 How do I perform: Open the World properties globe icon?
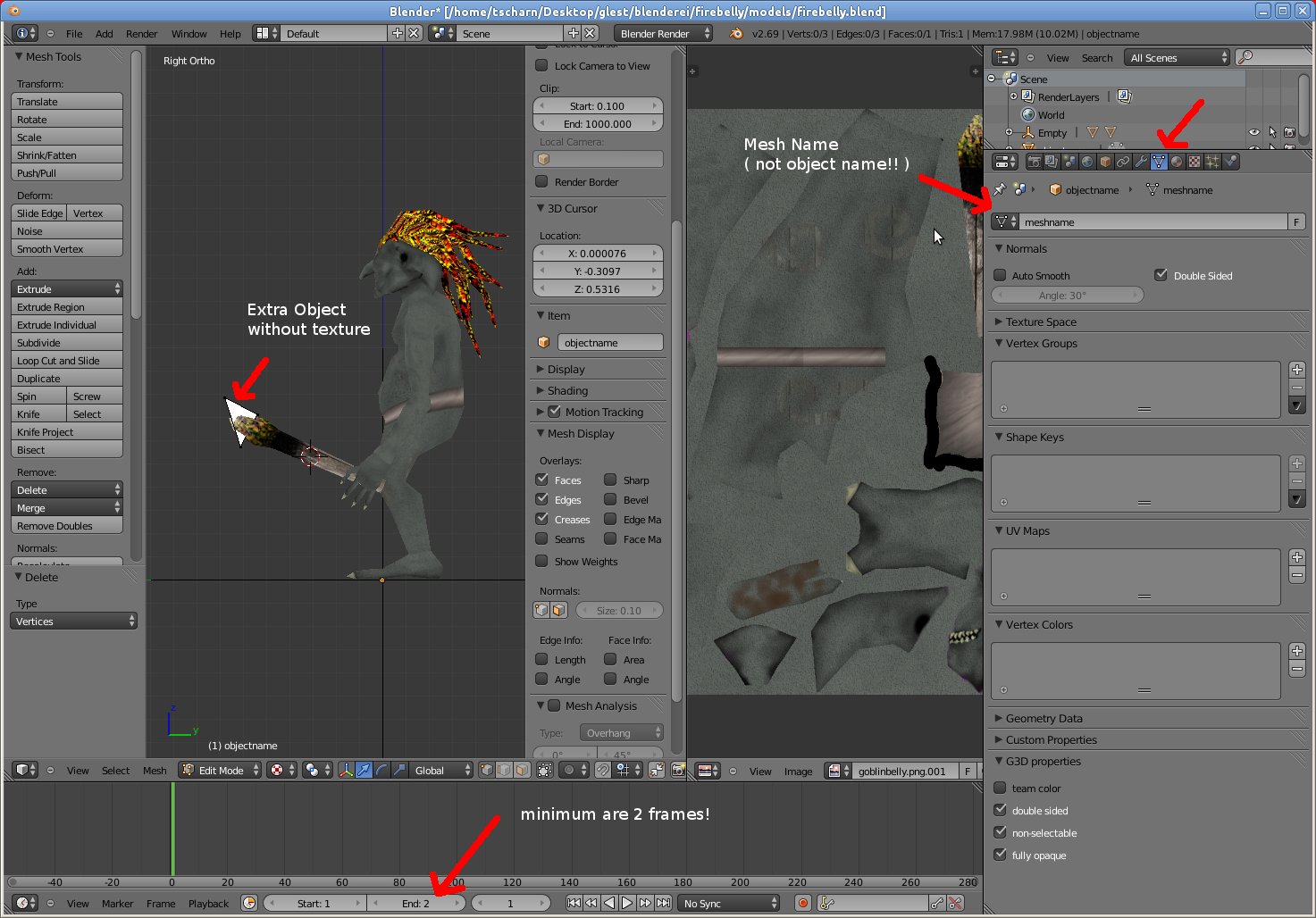(1087, 162)
